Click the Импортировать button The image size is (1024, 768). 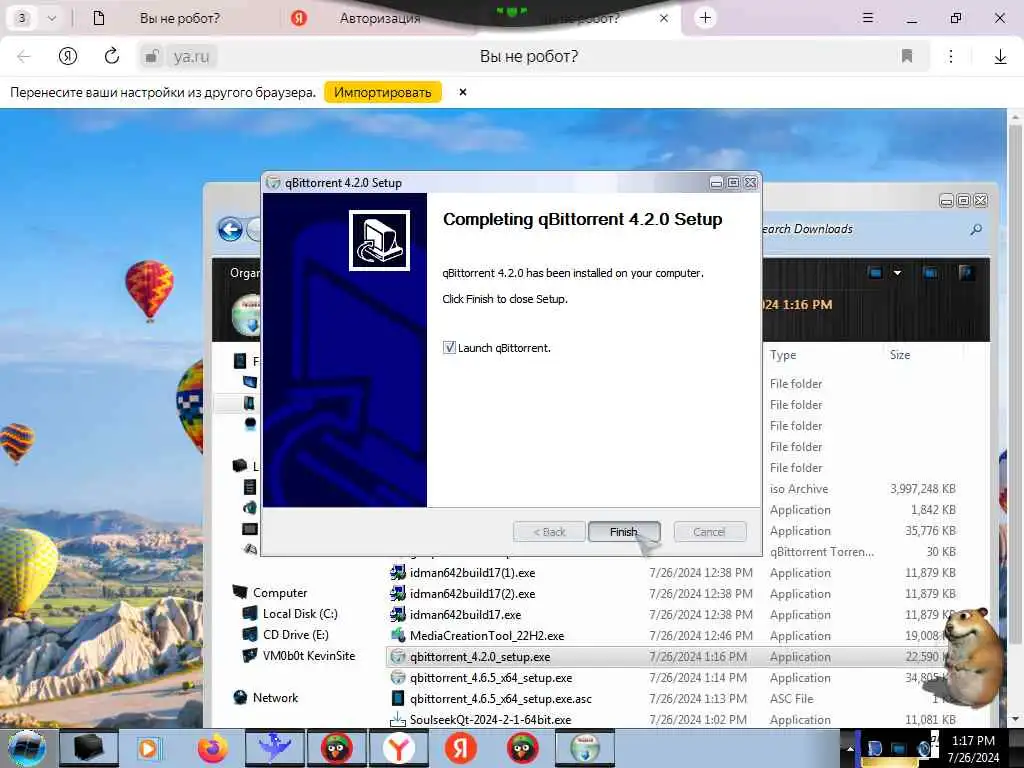pyautogui.click(x=383, y=92)
